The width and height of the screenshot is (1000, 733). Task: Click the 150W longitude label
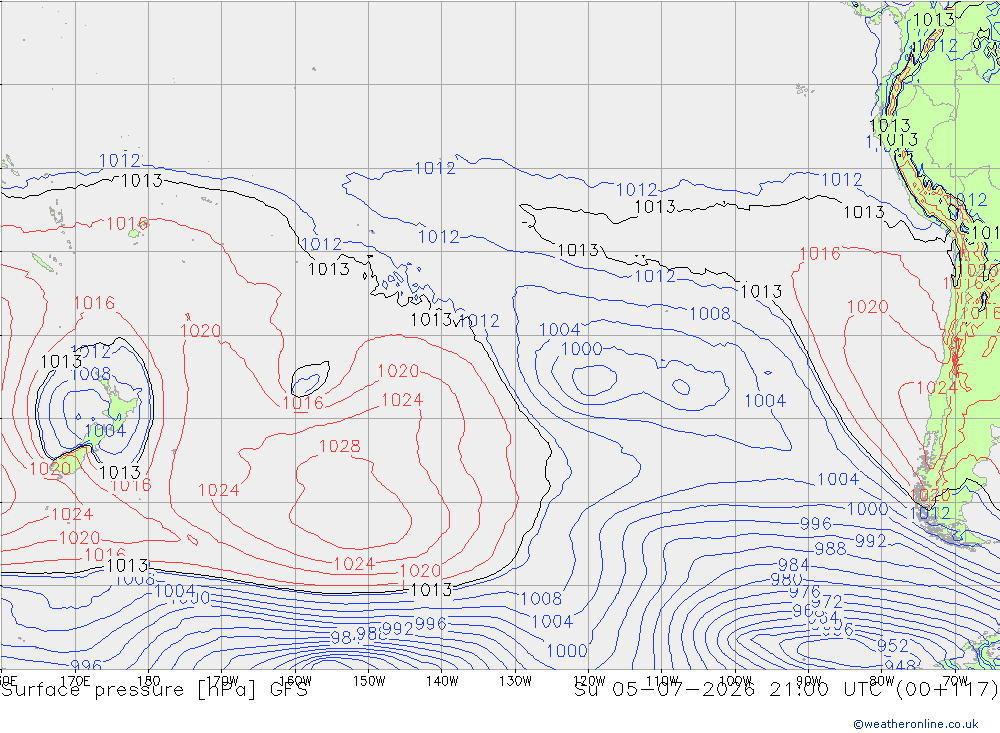pyautogui.click(x=369, y=681)
